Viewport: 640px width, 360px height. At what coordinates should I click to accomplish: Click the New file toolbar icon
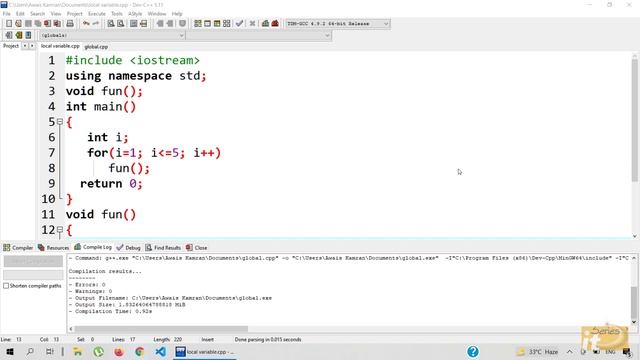9,24
